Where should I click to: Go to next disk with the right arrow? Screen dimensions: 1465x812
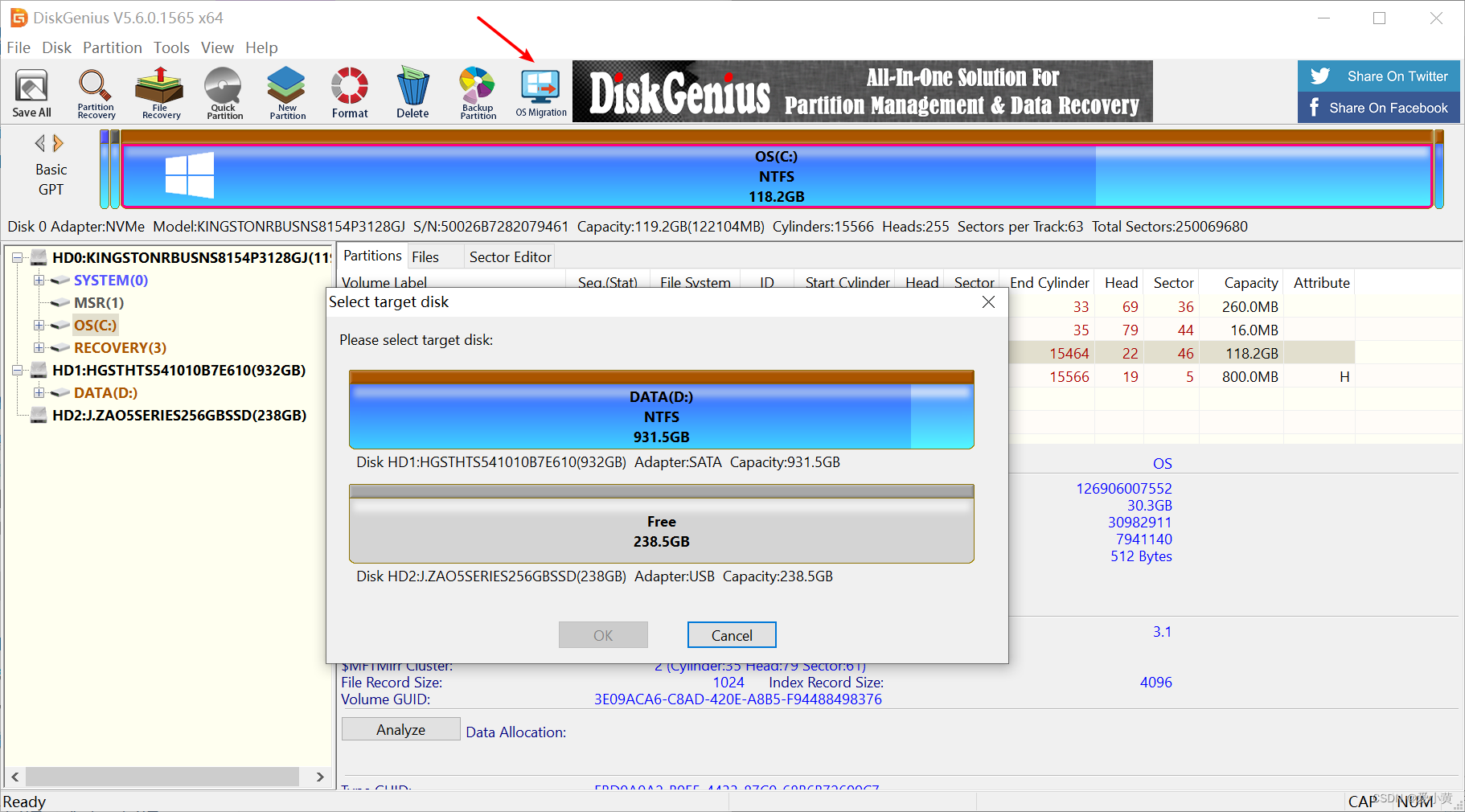[x=57, y=143]
